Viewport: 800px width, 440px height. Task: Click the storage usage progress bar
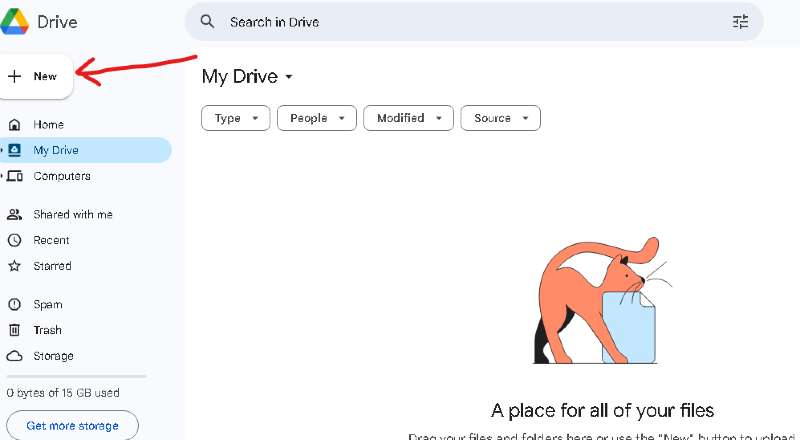click(77, 376)
